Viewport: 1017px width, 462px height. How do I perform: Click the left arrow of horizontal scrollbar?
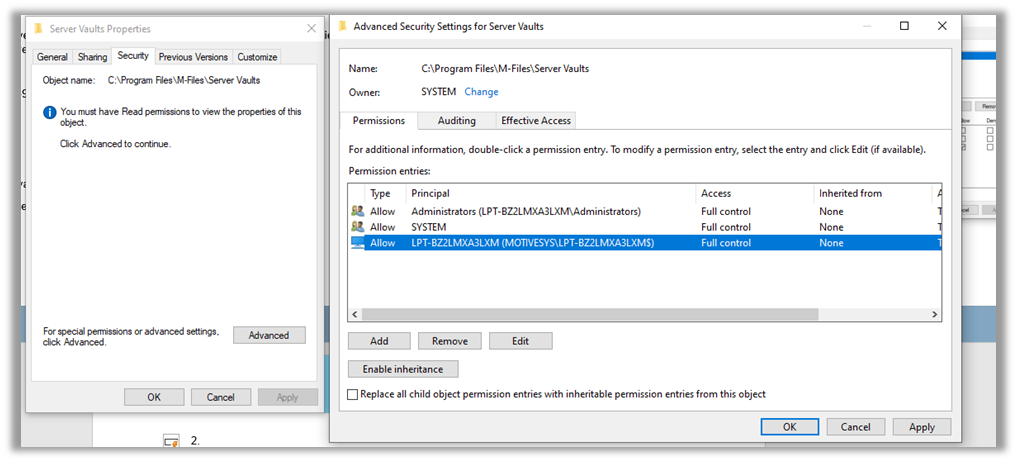354,314
